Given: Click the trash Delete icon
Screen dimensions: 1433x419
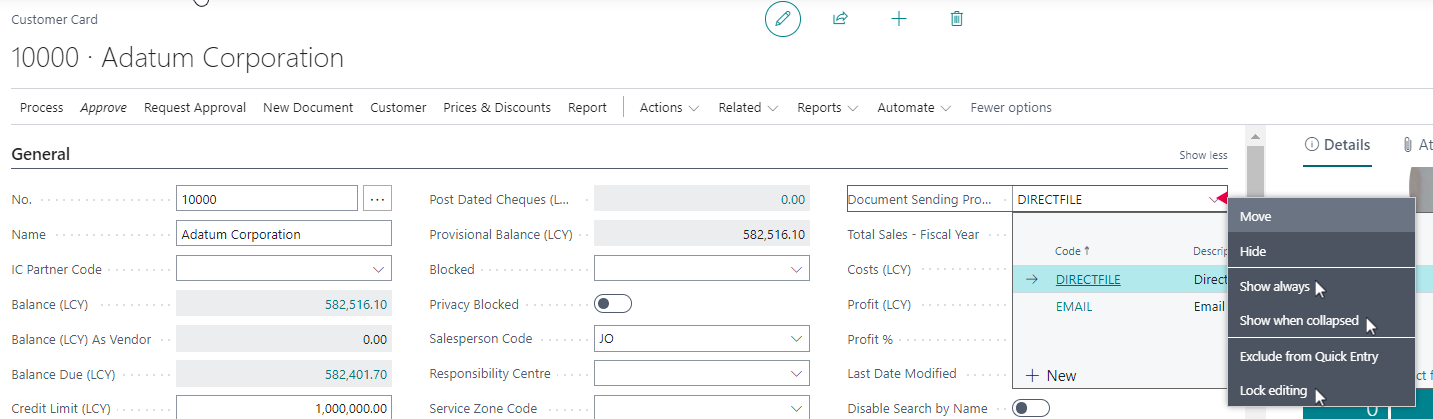Looking at the screenshot, I should pyautogui.click(x=956, y=19).
